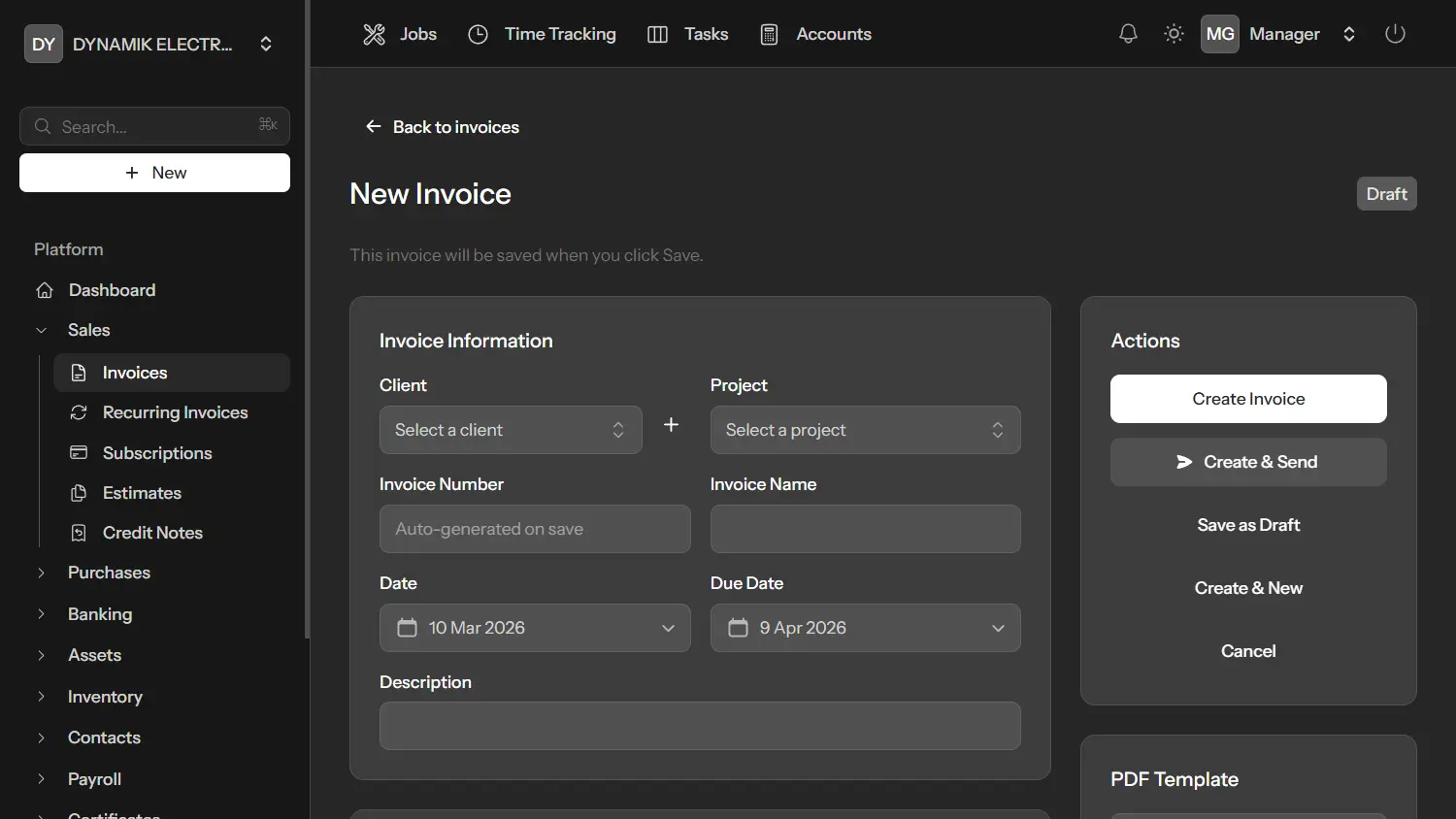
Task: Go back to invoices link
Action: (x=442, y=127)
